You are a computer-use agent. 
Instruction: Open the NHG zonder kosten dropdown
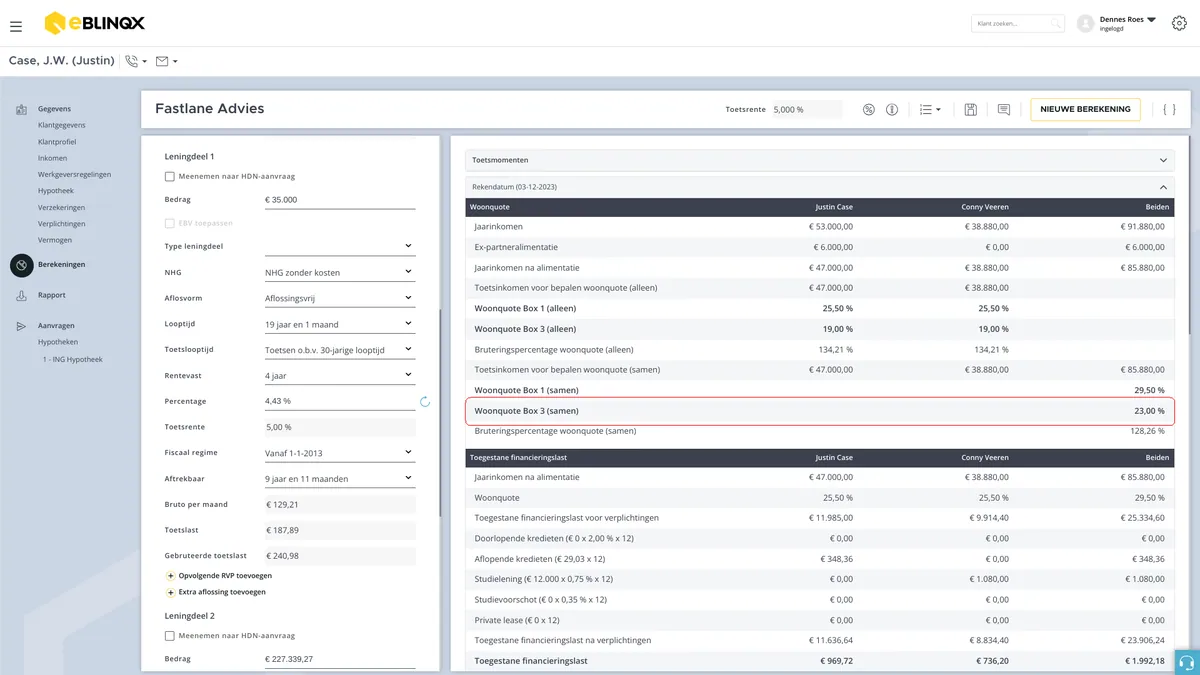click(x=340, y=272)
